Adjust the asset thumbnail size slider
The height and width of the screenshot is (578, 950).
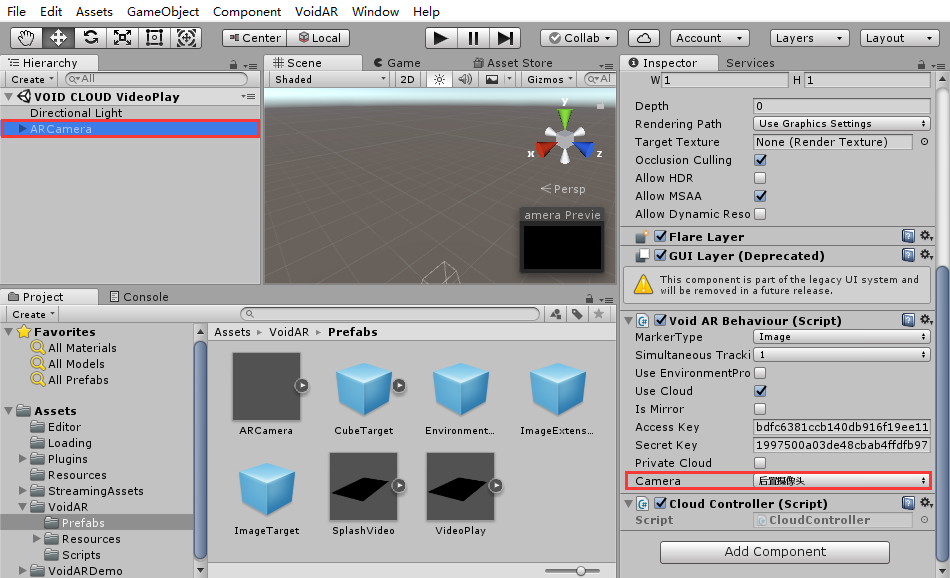[x=580, y=570]
